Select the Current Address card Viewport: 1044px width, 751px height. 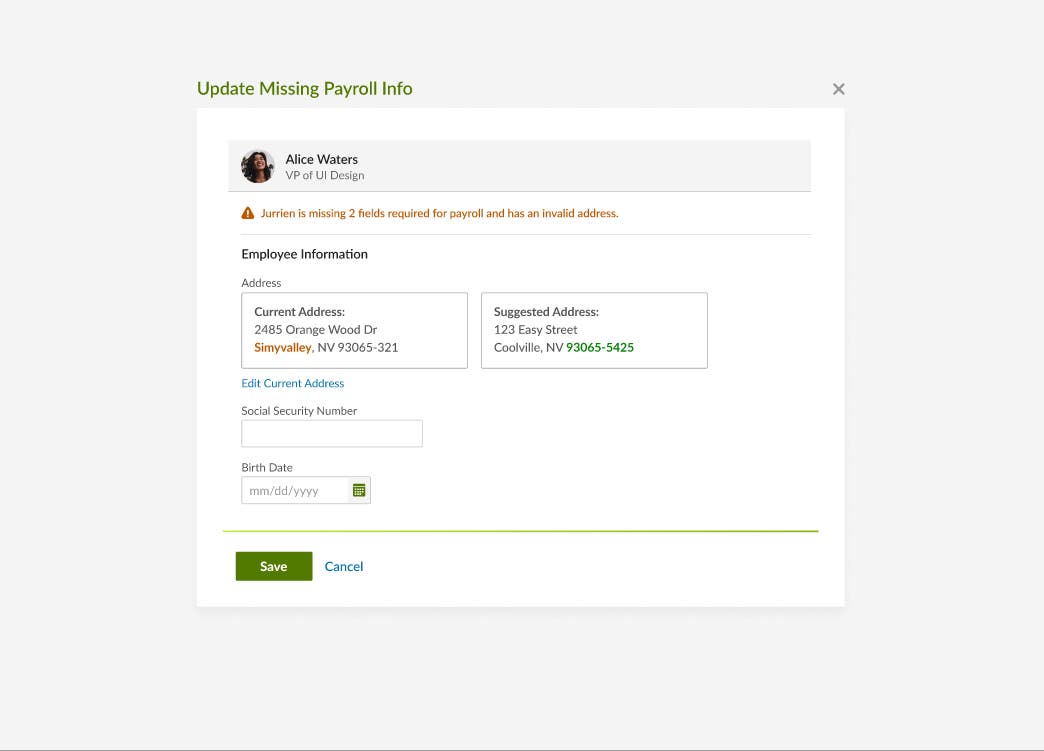354,330
